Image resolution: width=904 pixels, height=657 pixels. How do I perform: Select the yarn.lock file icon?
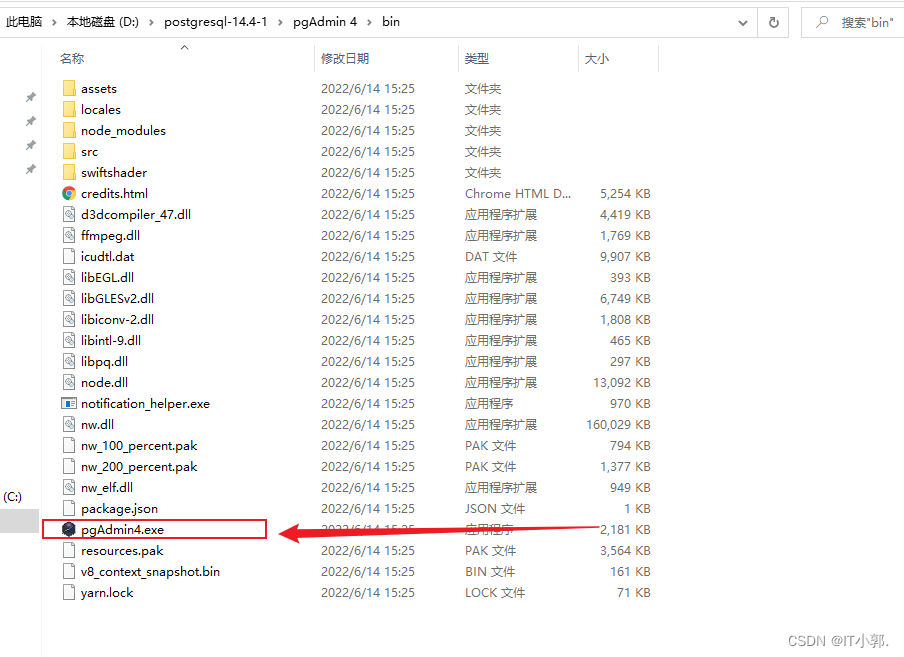click(x=69, y=592)
